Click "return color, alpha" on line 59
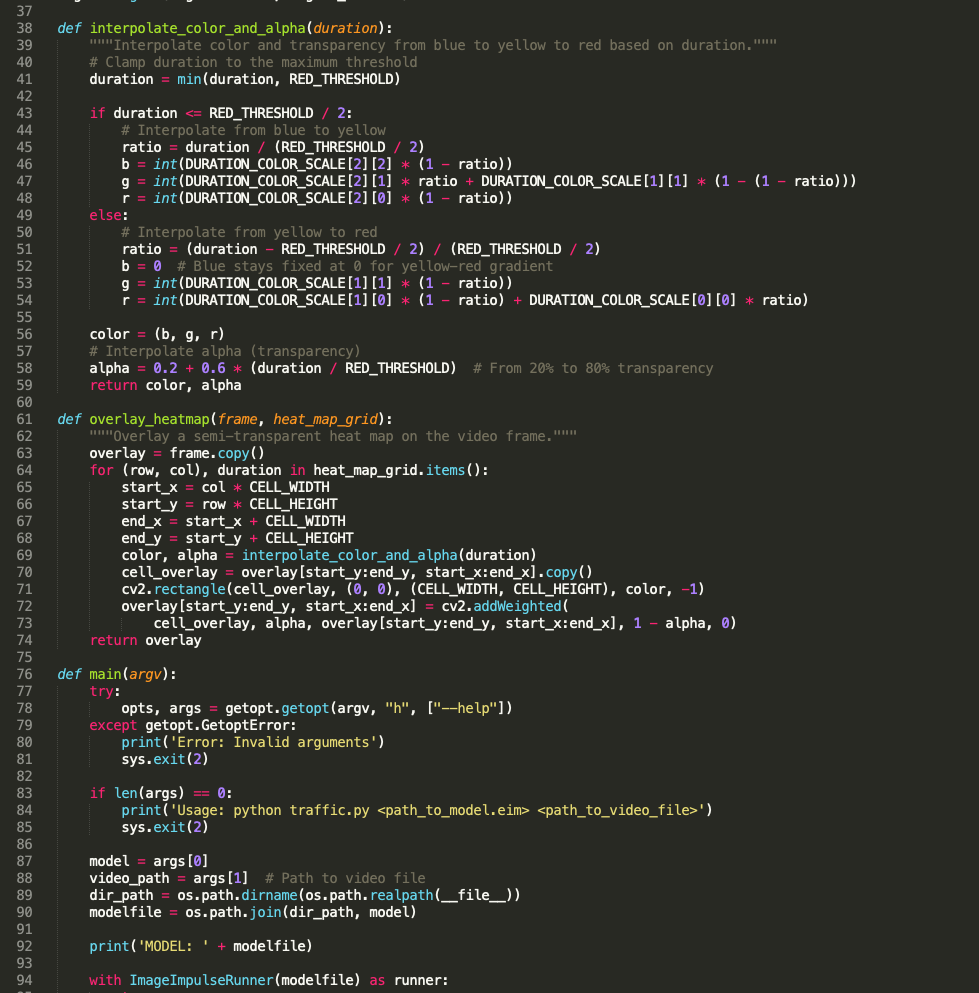The width and height of the screenshot is (979, 993). point(165,386)
